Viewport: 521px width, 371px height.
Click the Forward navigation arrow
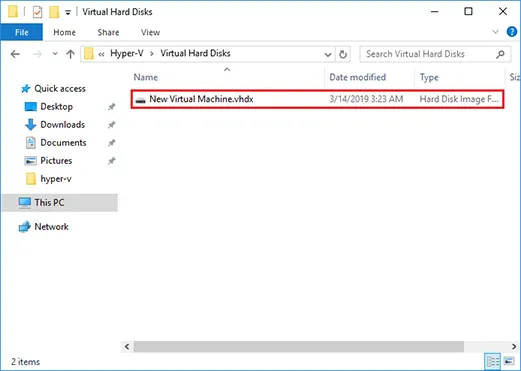37,54
